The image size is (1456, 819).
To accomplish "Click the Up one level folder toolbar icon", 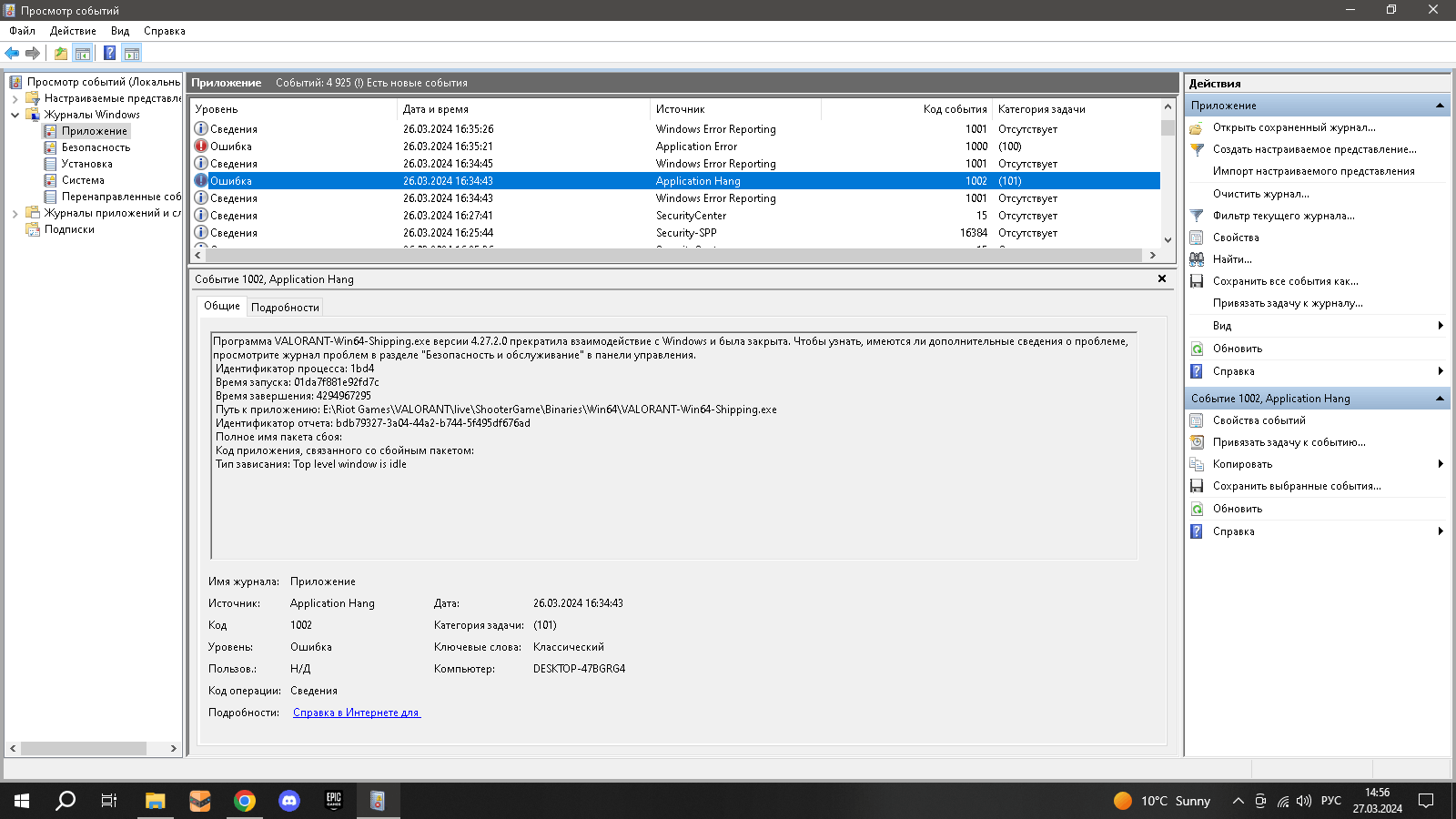I will (61, 53).
